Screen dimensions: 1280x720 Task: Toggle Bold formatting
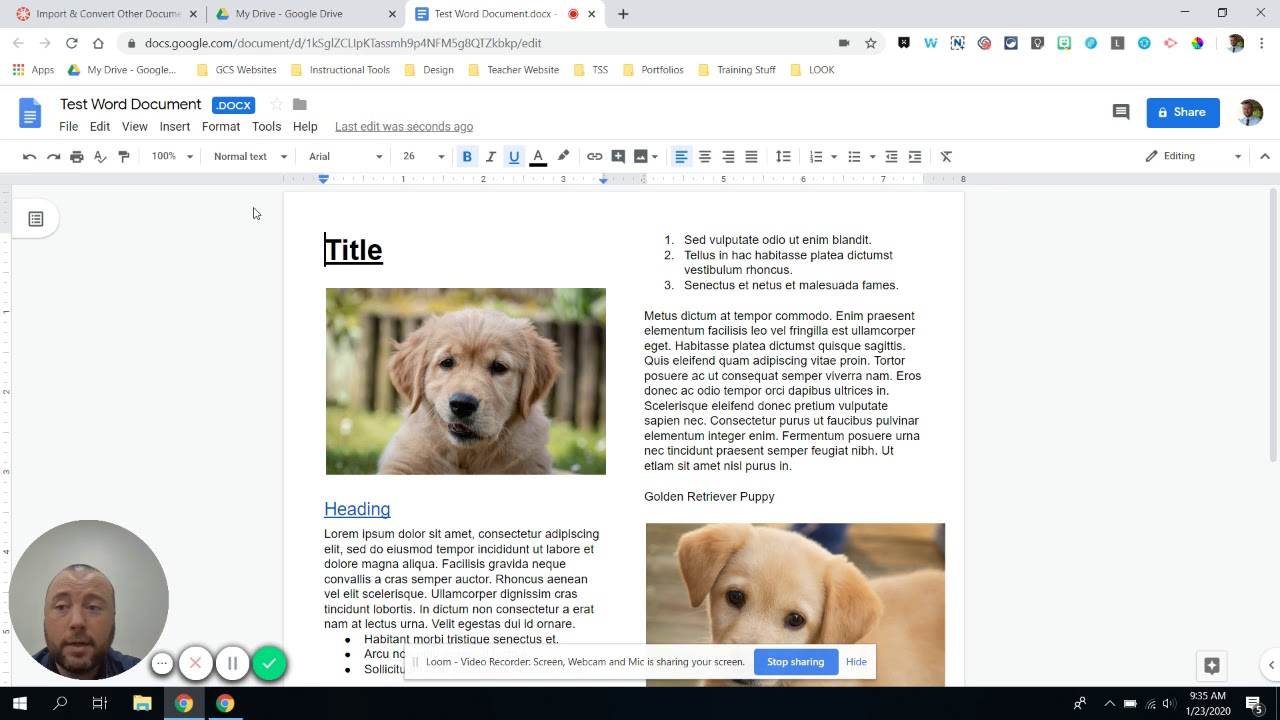pos(467,156)
